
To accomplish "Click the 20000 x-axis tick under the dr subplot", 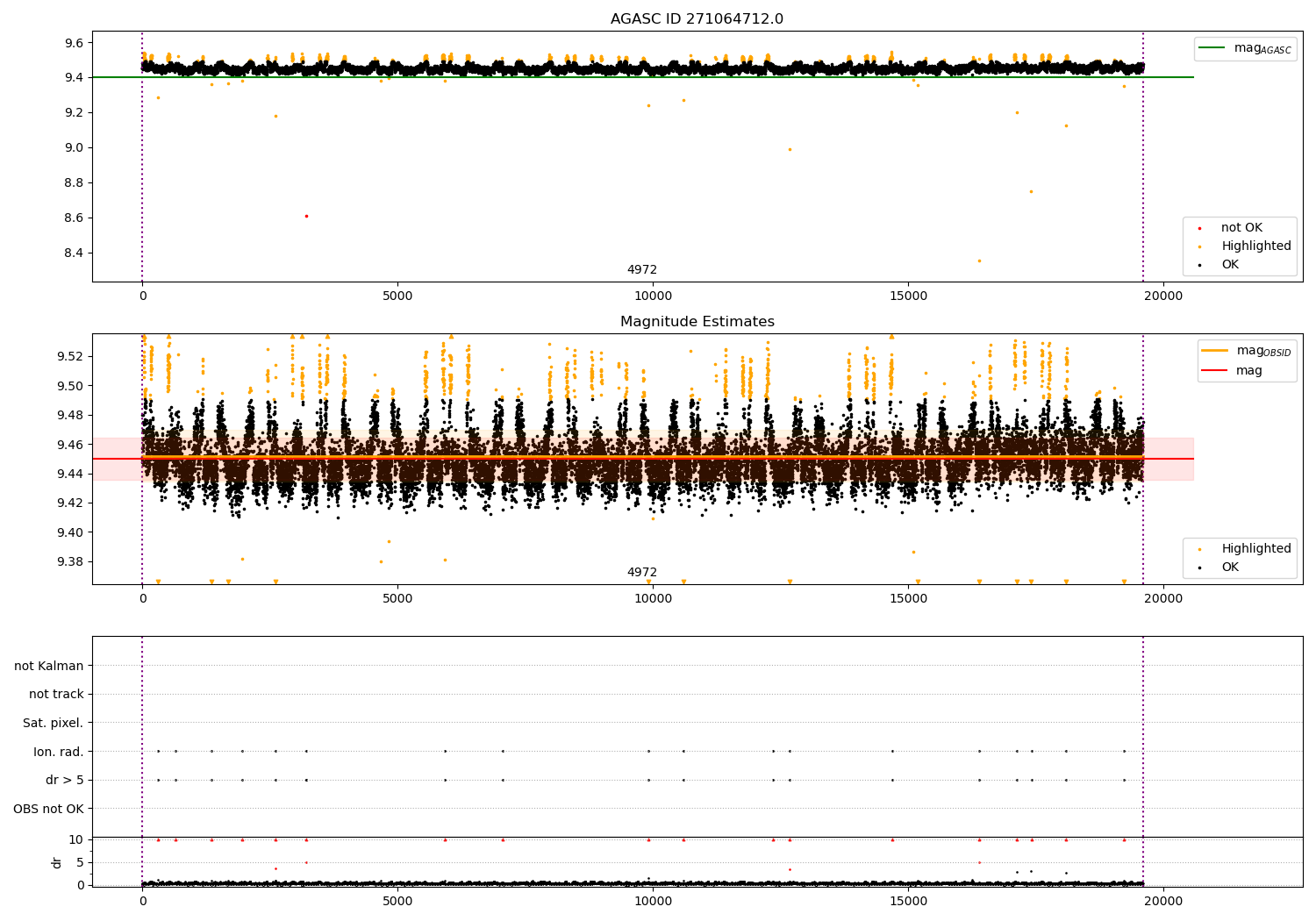I will coord(1163,902).
